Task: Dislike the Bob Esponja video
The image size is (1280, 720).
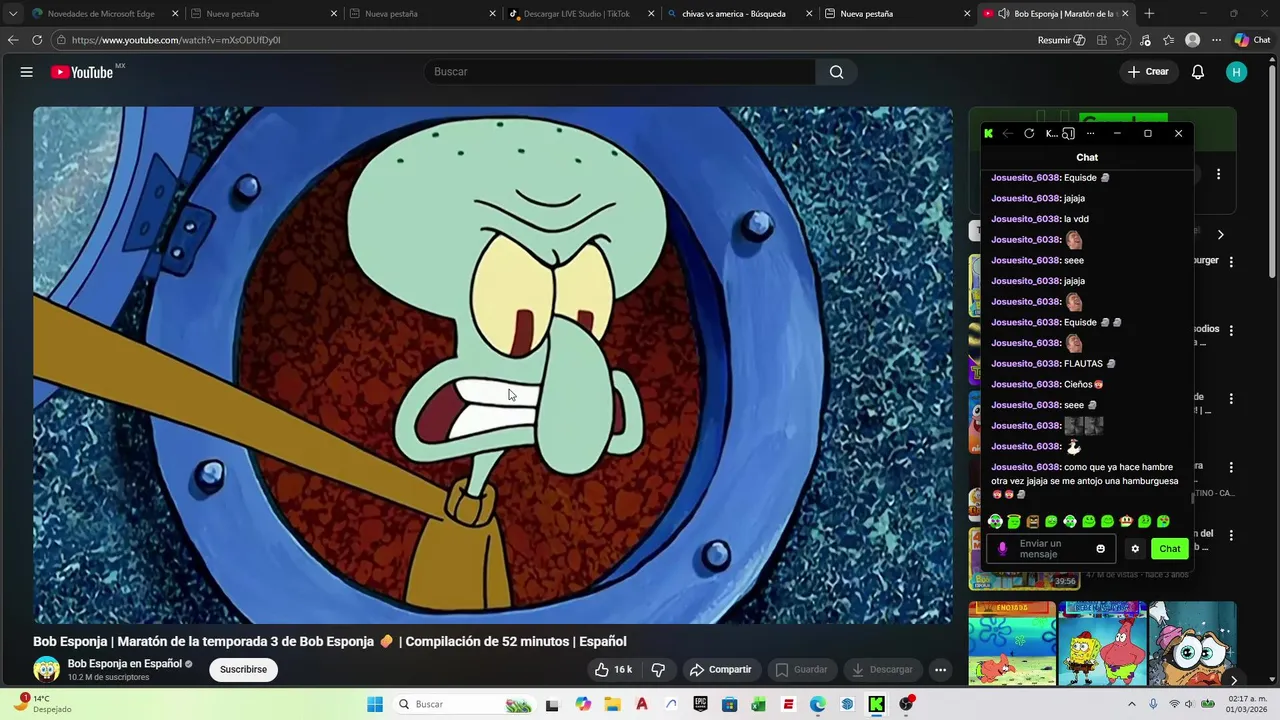Action: (658, 669)
